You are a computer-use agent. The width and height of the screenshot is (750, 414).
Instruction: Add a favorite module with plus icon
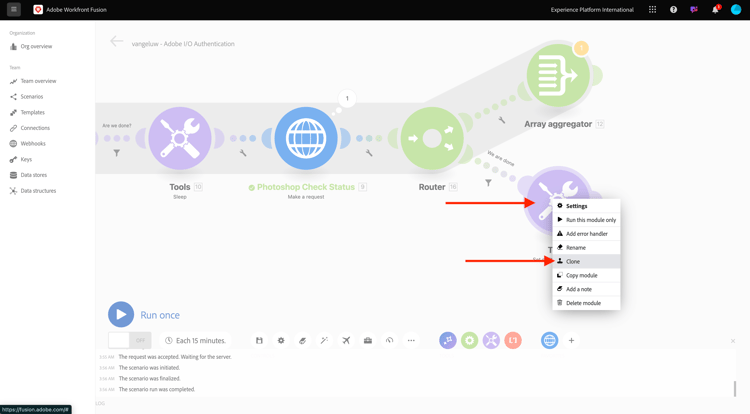(571, 340)
